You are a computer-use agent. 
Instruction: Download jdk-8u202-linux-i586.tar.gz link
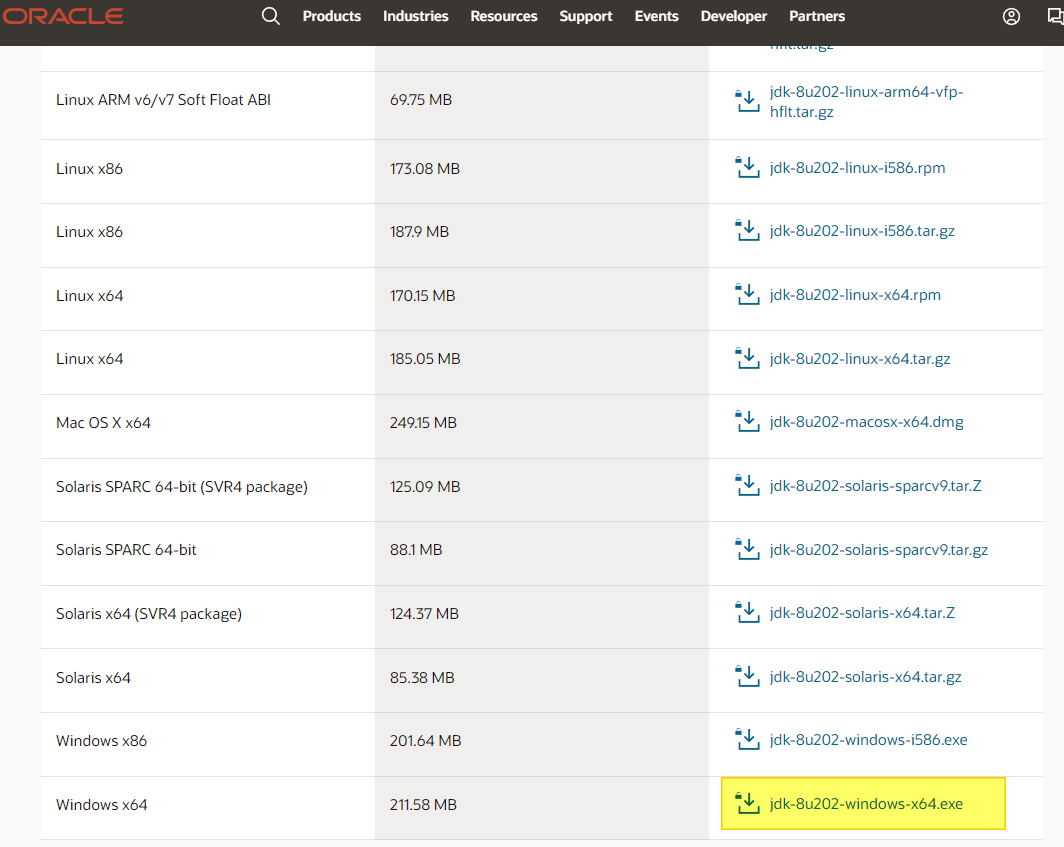862,231
